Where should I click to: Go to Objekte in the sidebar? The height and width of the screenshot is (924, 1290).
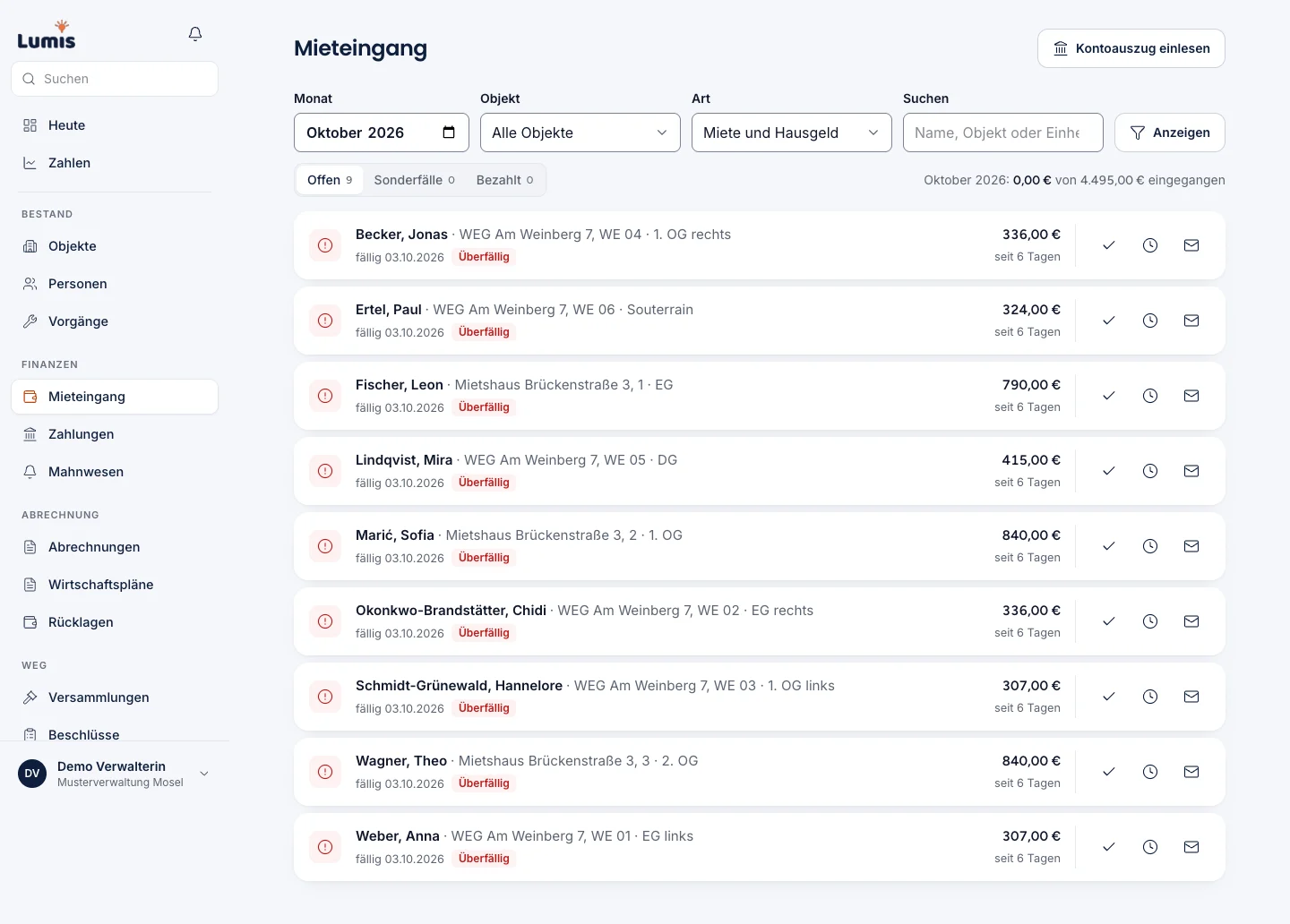click(x=115, y=246)
